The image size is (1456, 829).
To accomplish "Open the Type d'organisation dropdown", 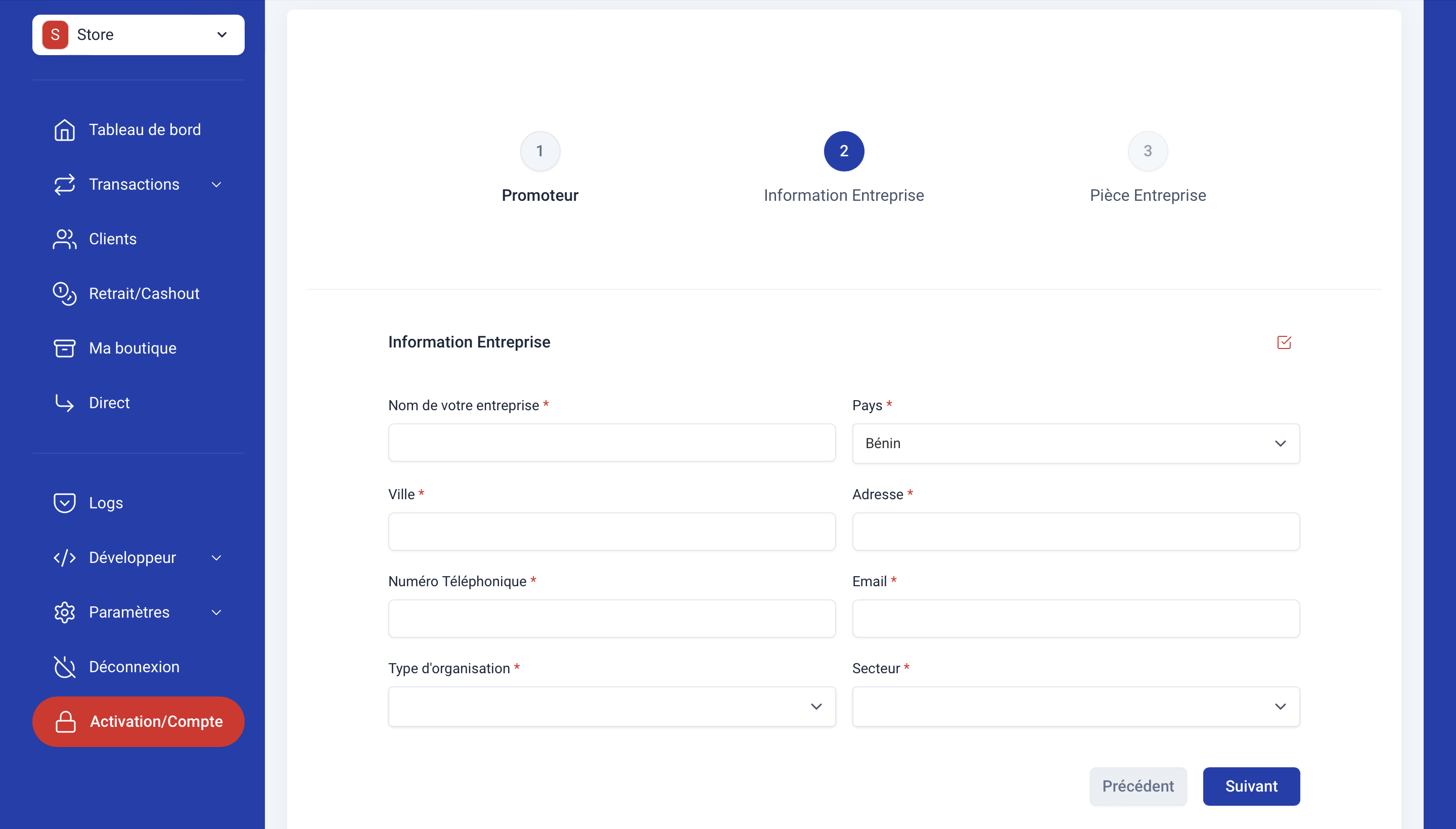I will pos(612,707).
